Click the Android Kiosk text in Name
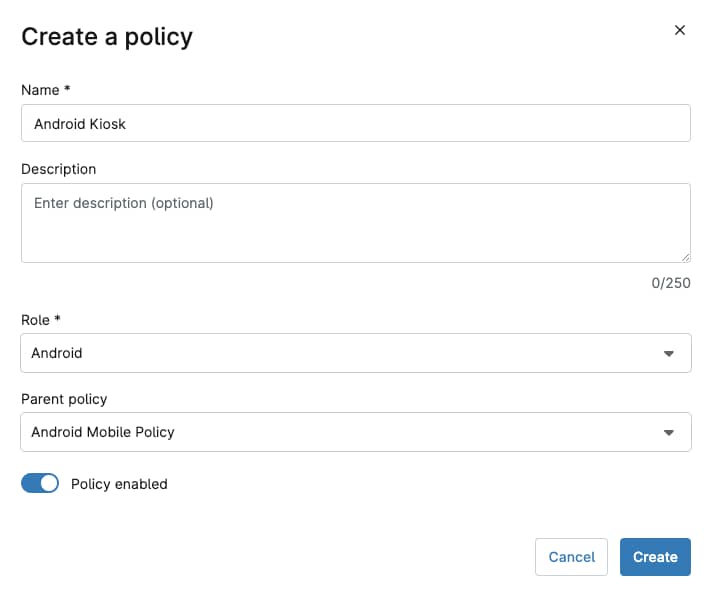The width and height of the screenshot is (711, 596). point(80,124)
